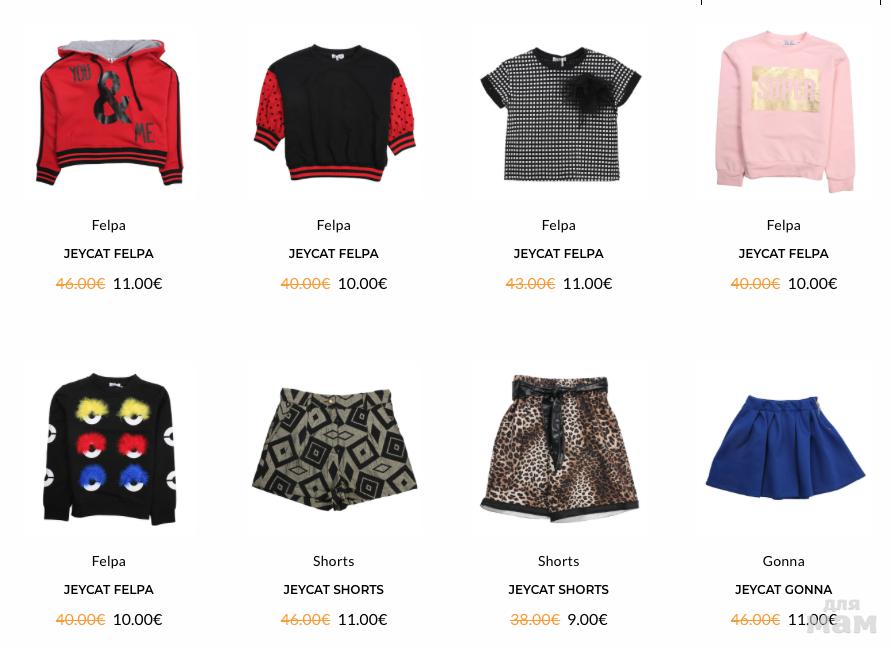Click Shorts category label above the 9.00€ price
The height and width of the screenshot is (648, 892).
click(559, 561)
